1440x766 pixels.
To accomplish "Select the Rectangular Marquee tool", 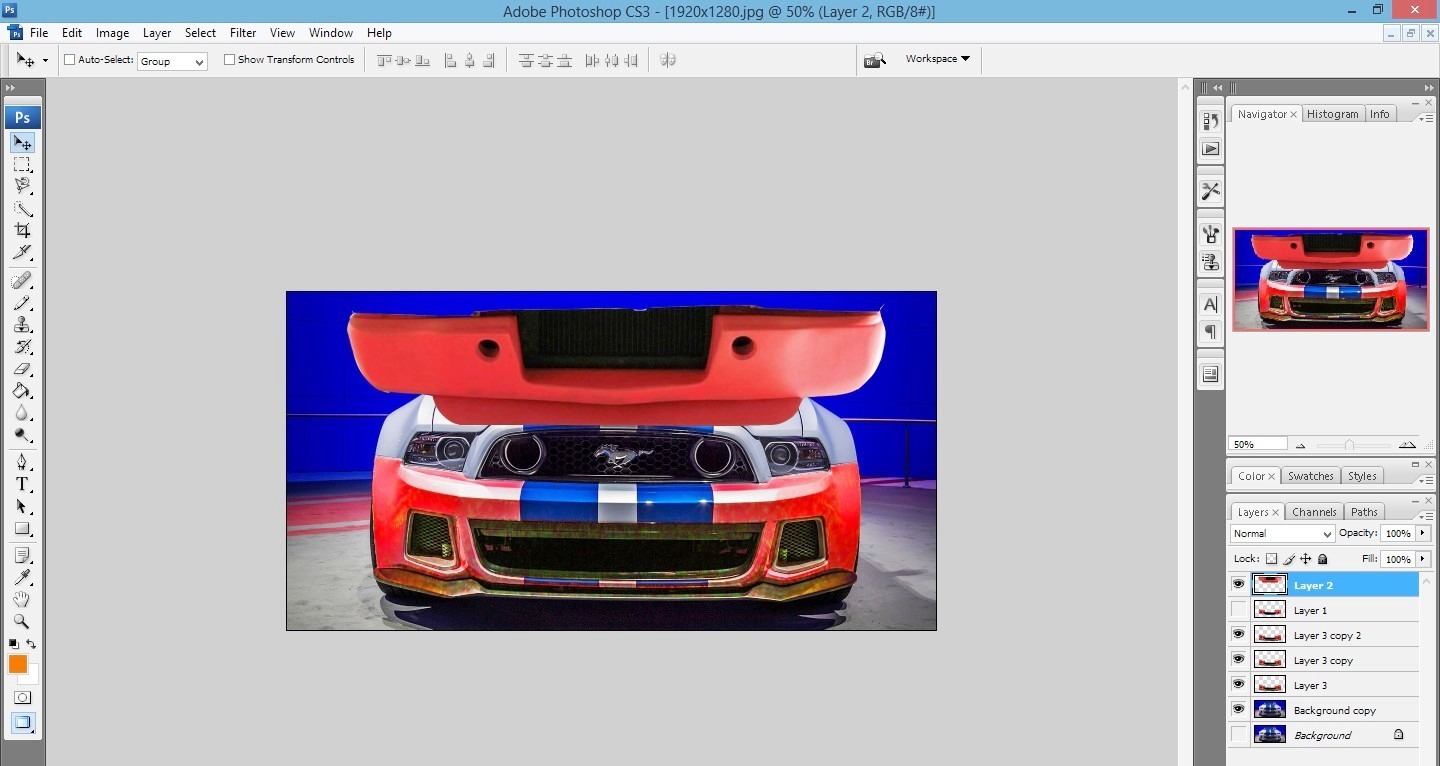I will click(22, 165).
